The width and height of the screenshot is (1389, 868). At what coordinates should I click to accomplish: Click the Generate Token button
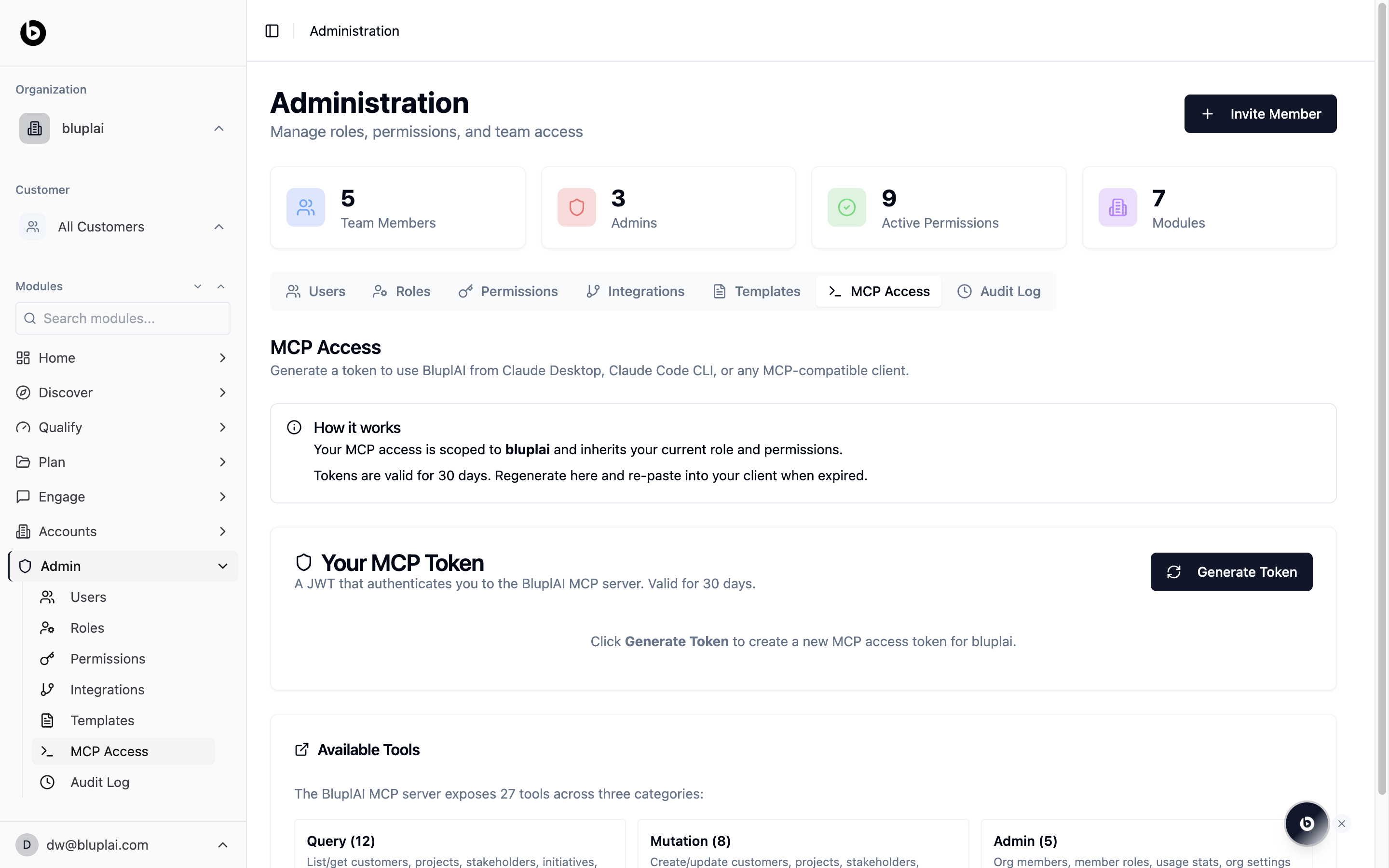tap(1231, 572)
